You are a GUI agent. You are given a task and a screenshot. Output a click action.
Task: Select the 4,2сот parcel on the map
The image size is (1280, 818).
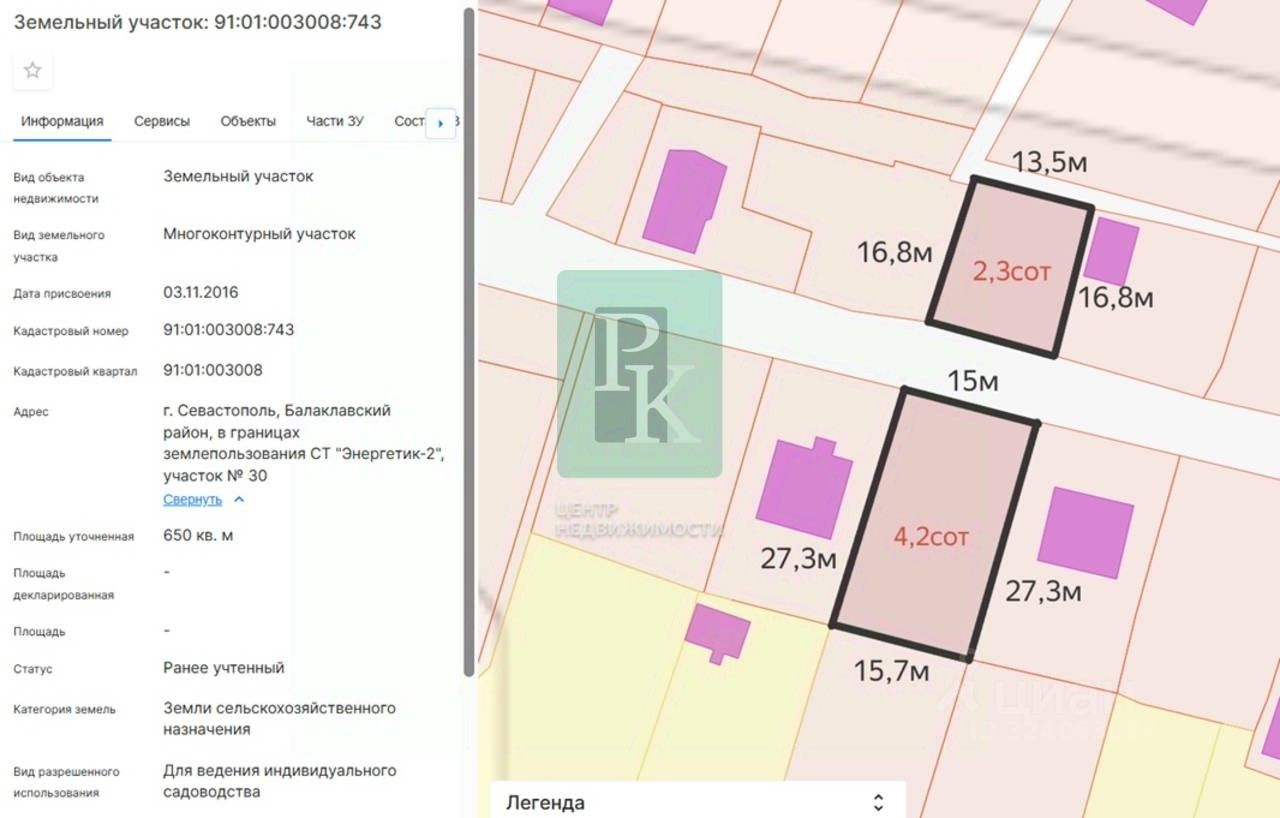tap(935, 525)
